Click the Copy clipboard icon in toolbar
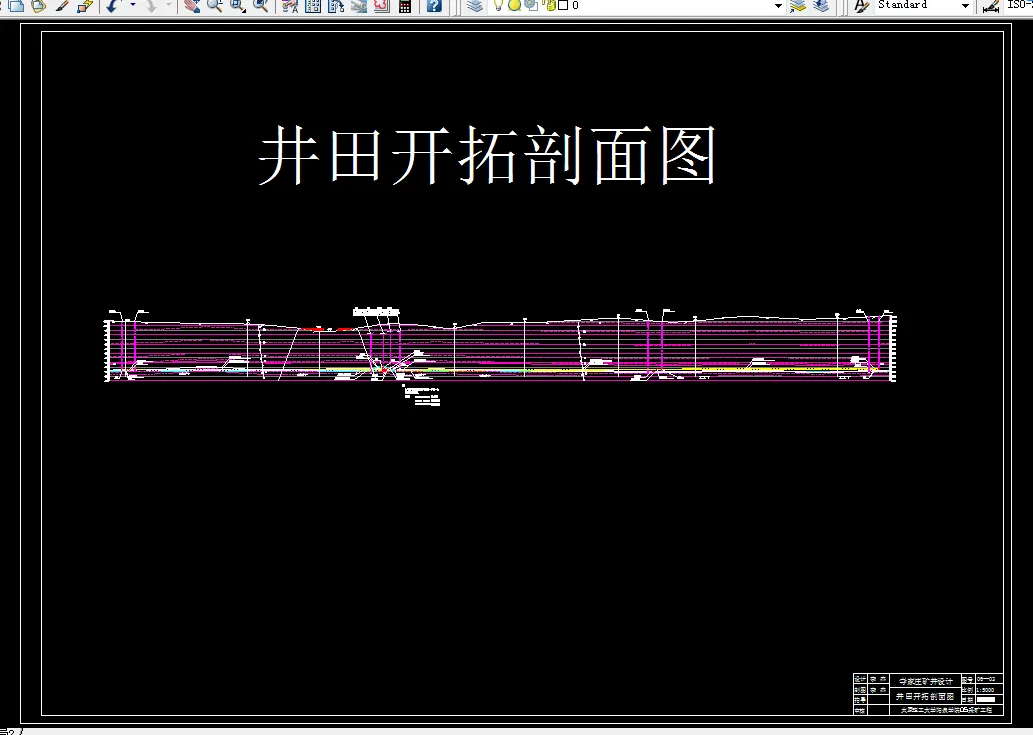 click(16, 6)
